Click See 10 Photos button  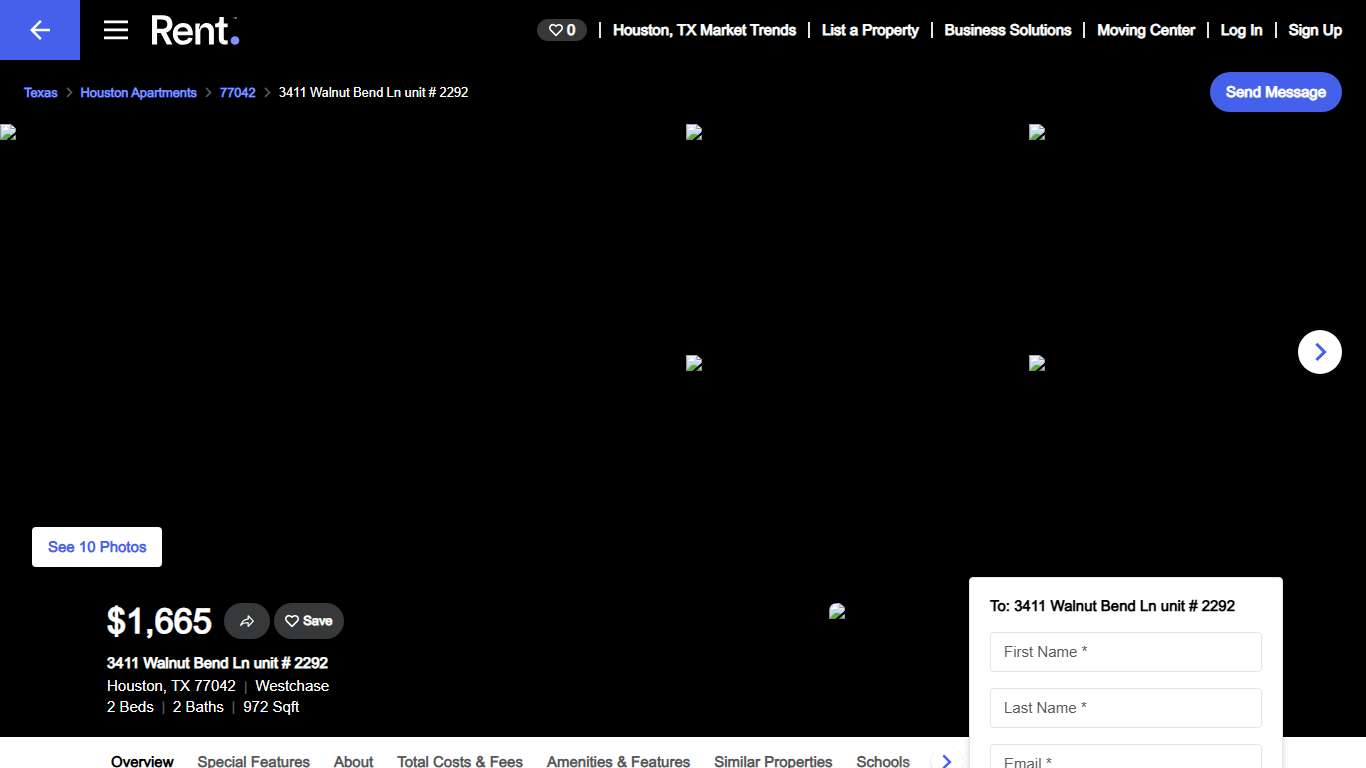coord(97,547)
